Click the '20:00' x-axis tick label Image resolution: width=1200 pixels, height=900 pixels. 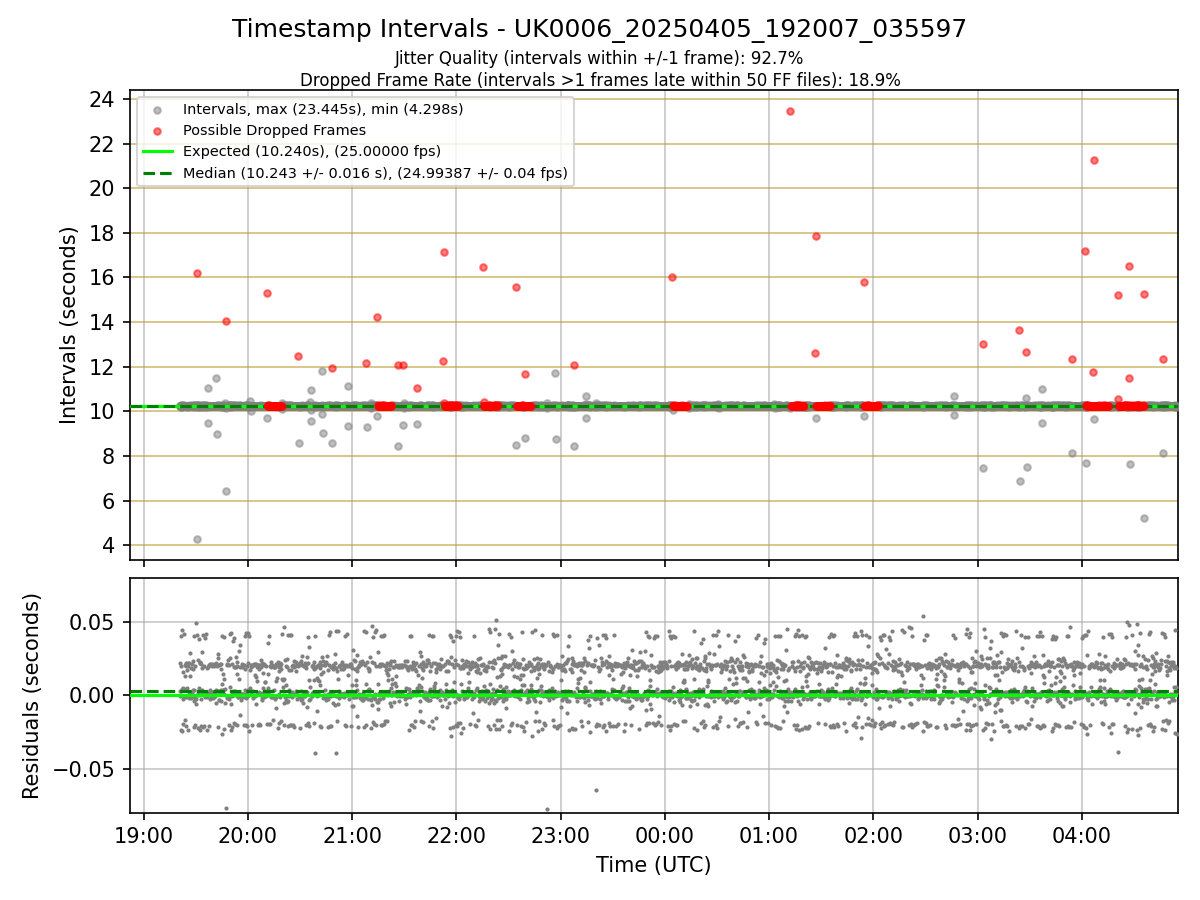click(248, 834)
